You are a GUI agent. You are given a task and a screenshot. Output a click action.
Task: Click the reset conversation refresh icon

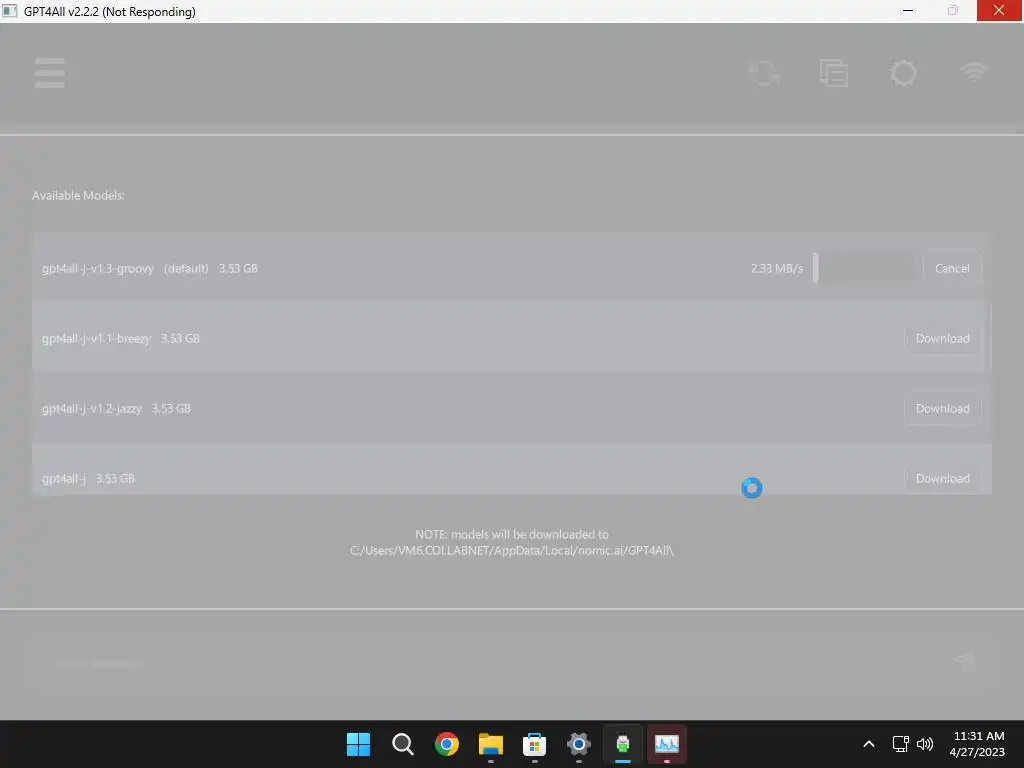[x=764, y=73]
